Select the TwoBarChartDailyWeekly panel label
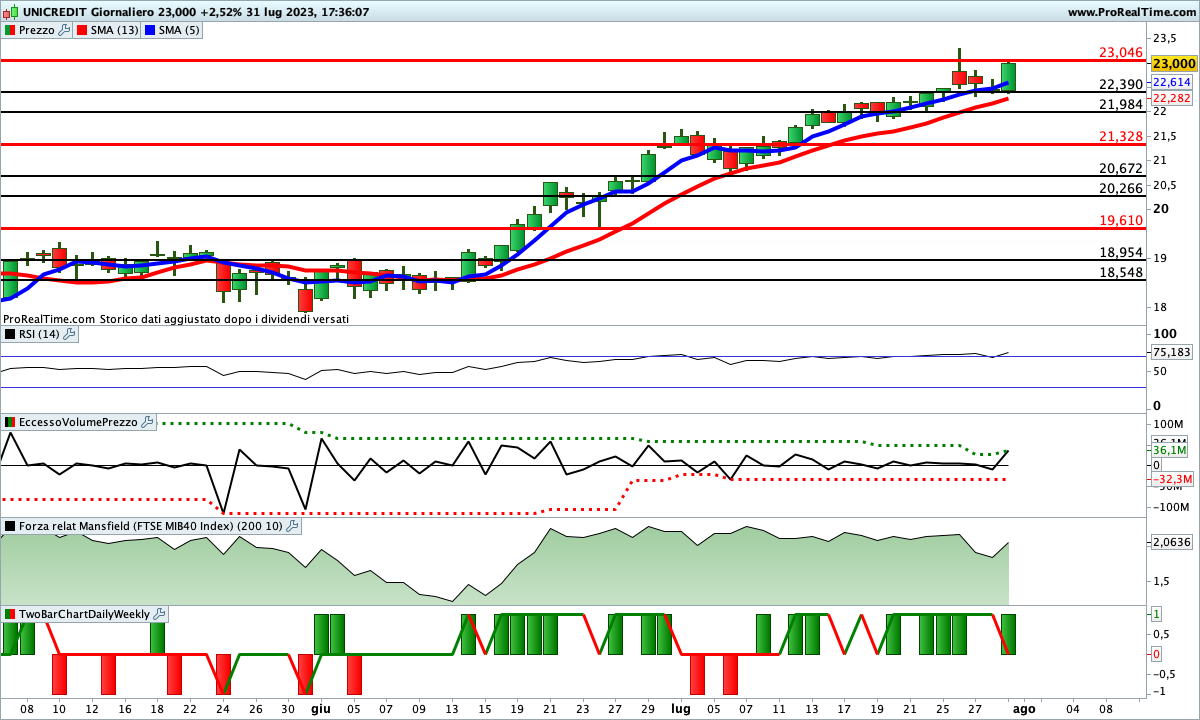The height and width of the screenshot is (720, 1200). 85,613
